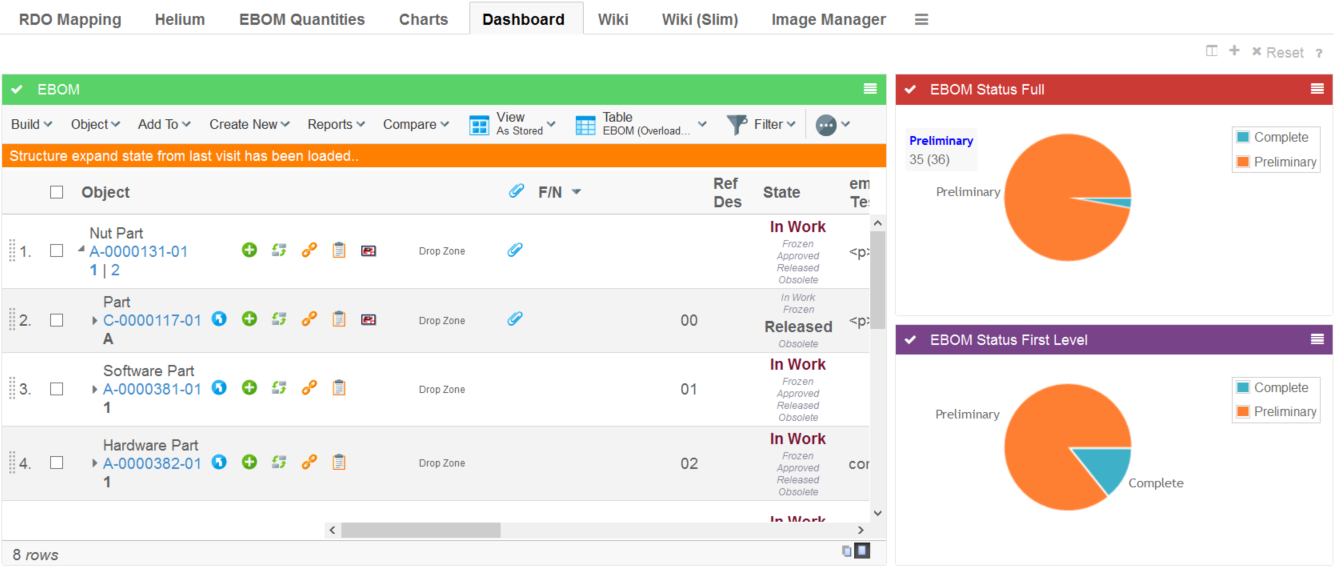Click blue navigate icon beside A-0000381-01
Viewport: 1334px width, 568px height.
[x=219, y=388]
